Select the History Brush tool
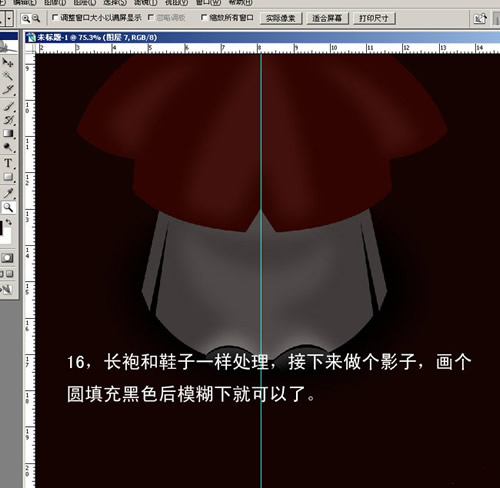 [8, 120]
